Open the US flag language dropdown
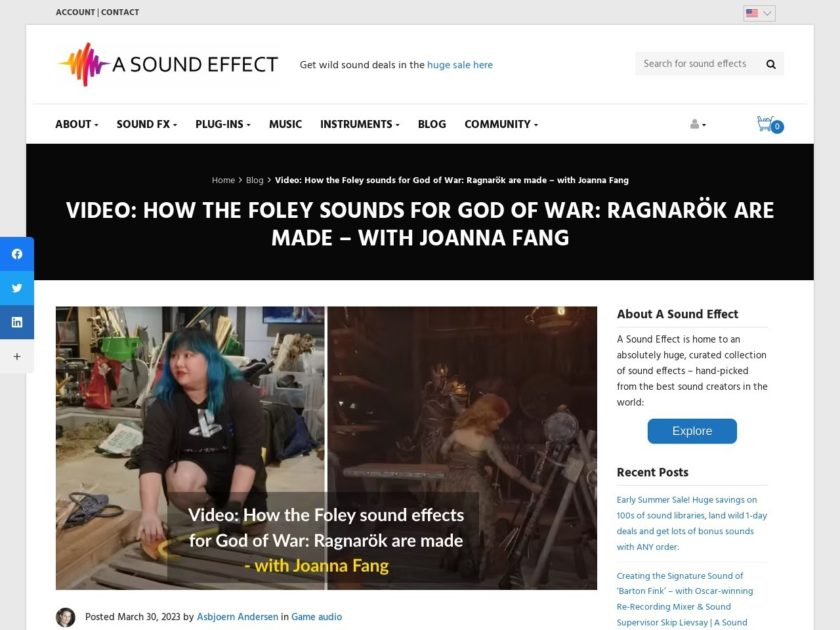Viewport: 840px width, 630px height. (759, 13)
